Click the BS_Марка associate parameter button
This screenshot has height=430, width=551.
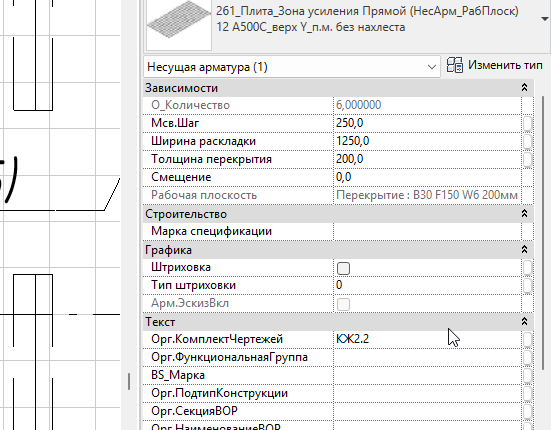pyautogui.click(x=527, y=375)
